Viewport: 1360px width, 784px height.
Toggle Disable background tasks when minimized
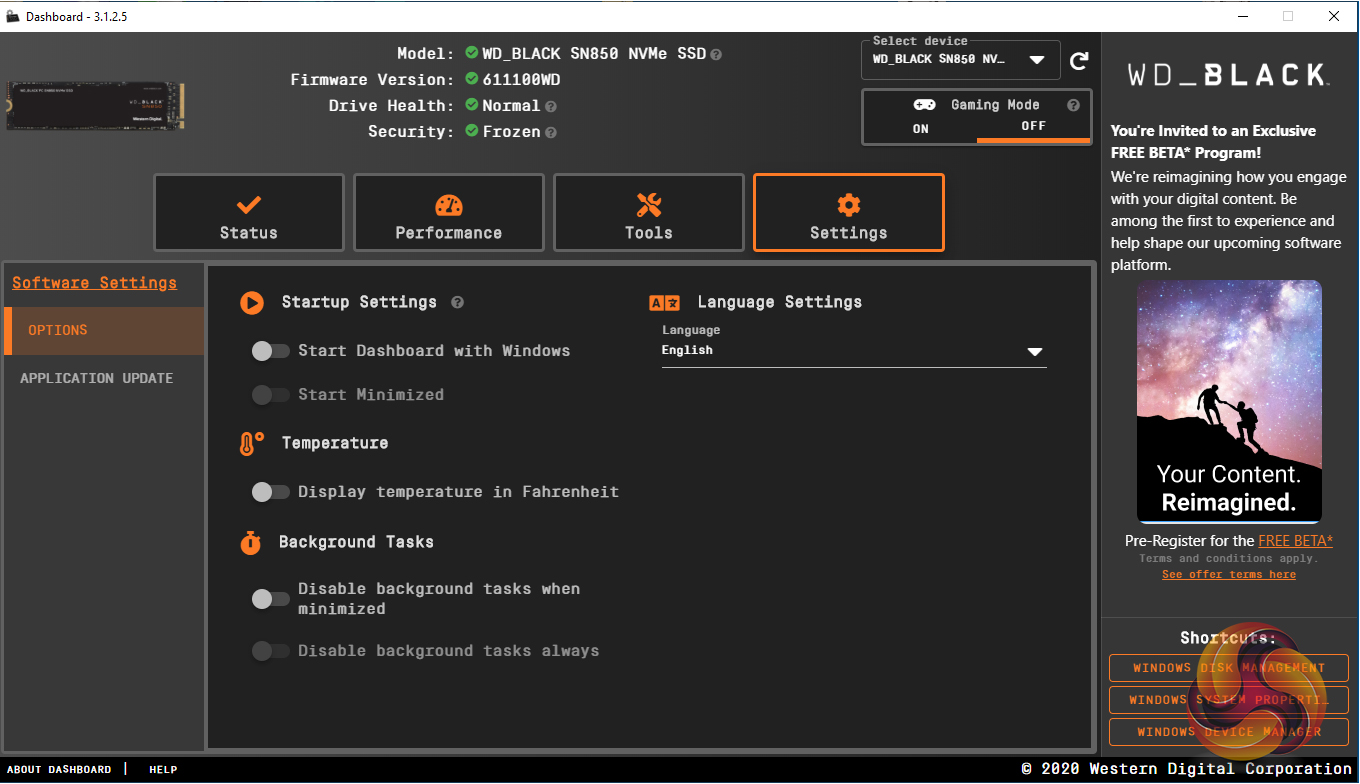(270, 599)
